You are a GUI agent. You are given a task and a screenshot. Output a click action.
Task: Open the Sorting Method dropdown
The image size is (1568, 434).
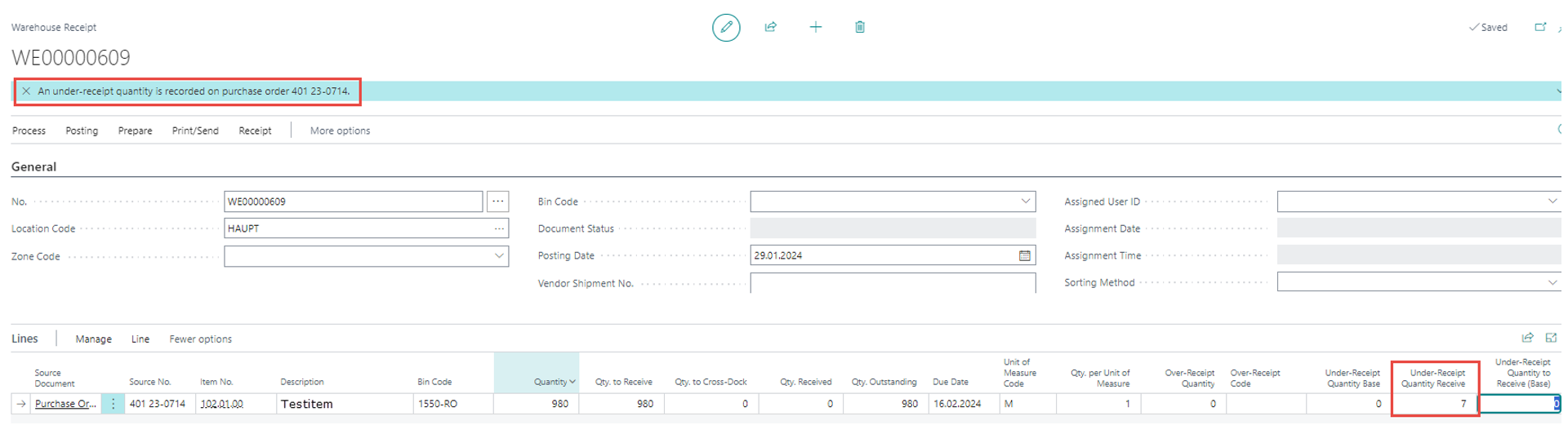[x=1552, y=283]
